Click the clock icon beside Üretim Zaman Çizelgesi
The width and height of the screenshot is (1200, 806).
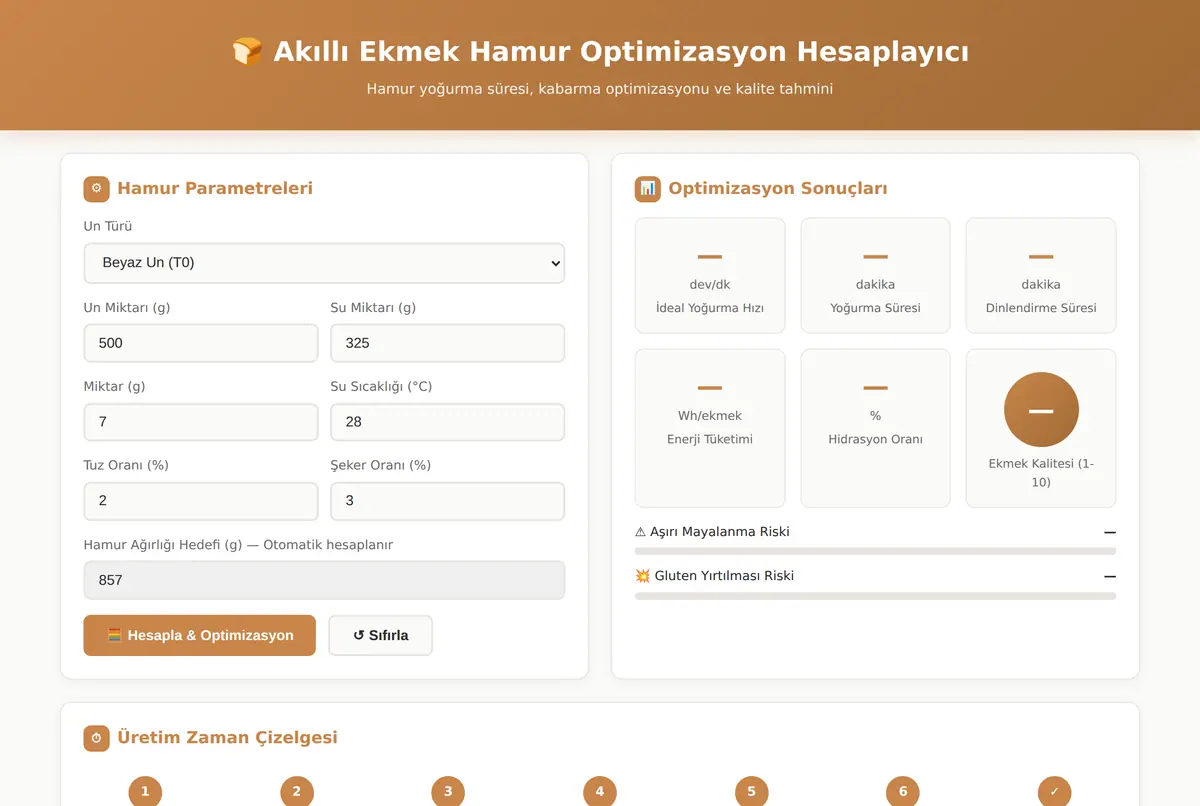tap(96, 738)
